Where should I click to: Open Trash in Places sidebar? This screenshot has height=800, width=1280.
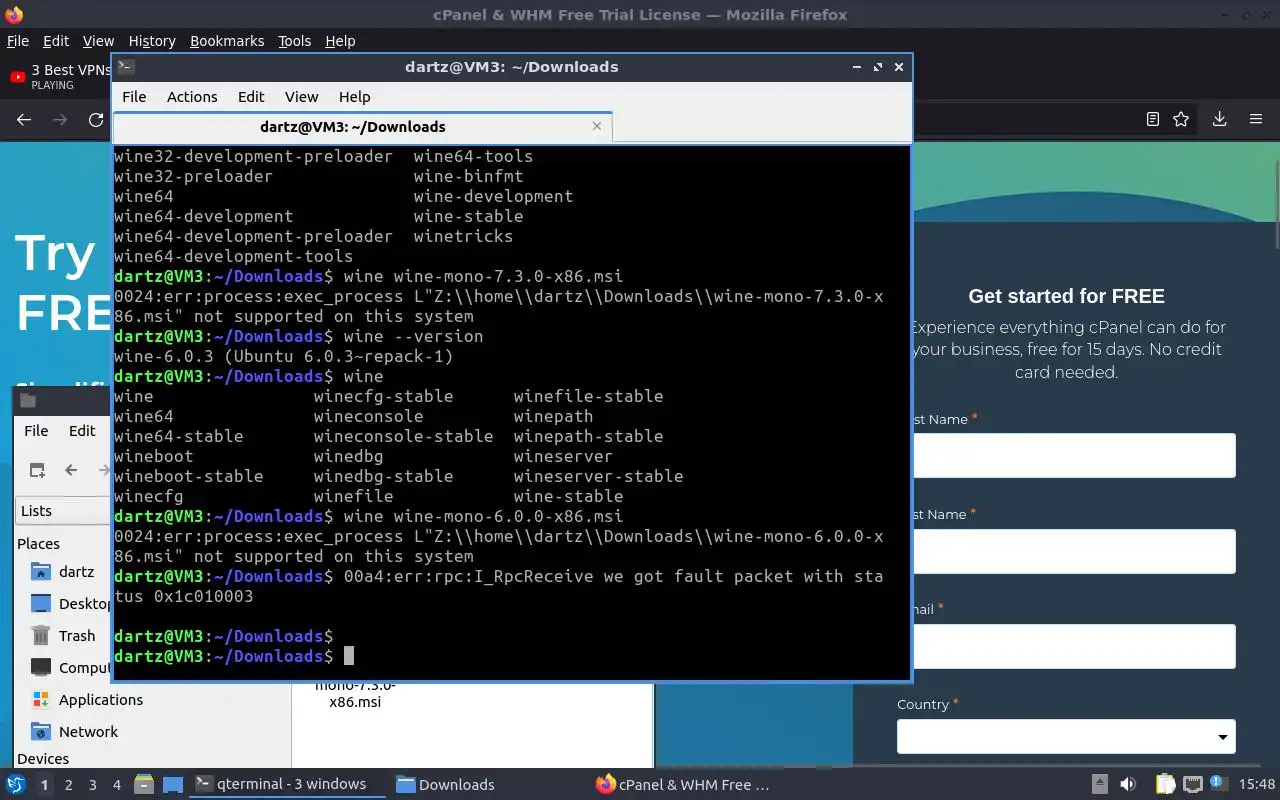point(62,636)
